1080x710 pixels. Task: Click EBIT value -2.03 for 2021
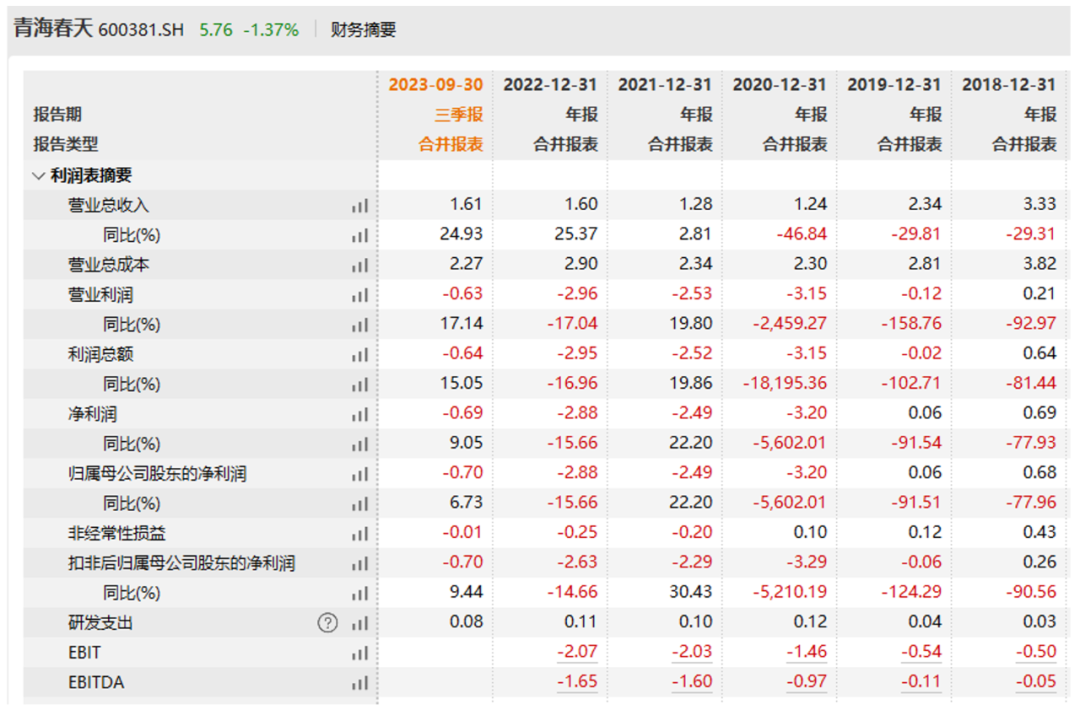pyautogui.click(x=692, y=651)
